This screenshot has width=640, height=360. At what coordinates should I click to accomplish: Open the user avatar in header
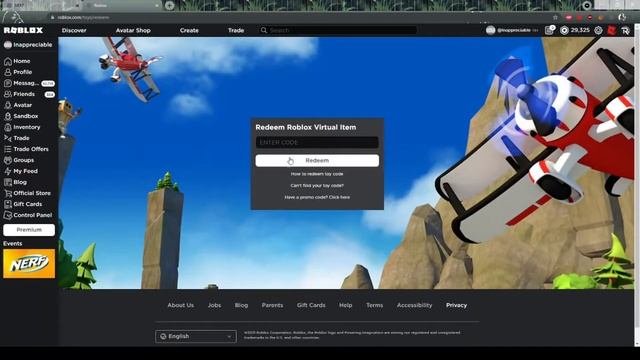point(491,30)
